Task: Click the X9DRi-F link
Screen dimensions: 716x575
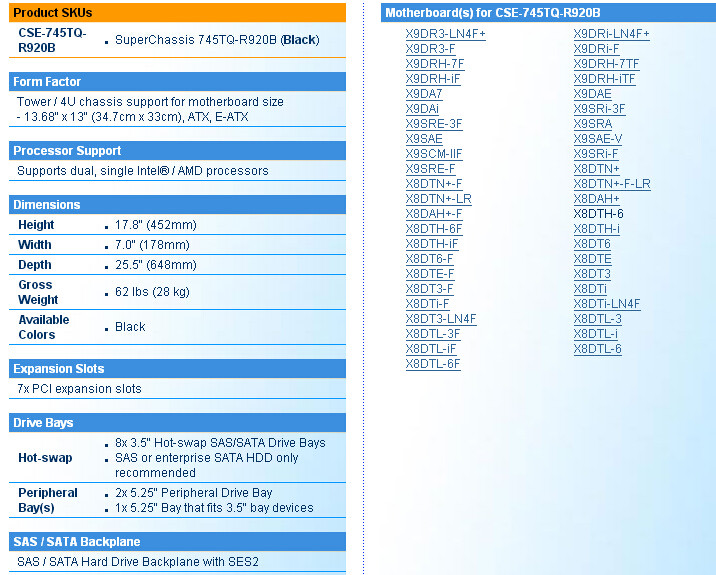Action: pyautogui.click(x=596, y=49)
